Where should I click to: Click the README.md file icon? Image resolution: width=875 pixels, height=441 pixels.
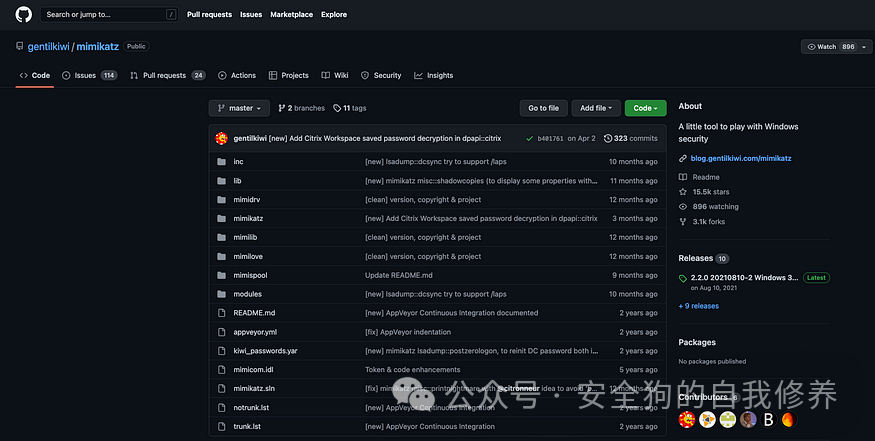(x=222, y=313)
